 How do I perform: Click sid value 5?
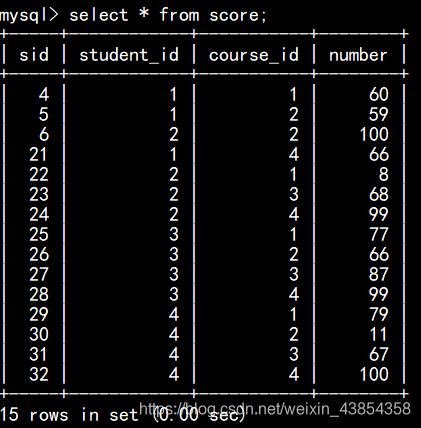click(44, 114)
